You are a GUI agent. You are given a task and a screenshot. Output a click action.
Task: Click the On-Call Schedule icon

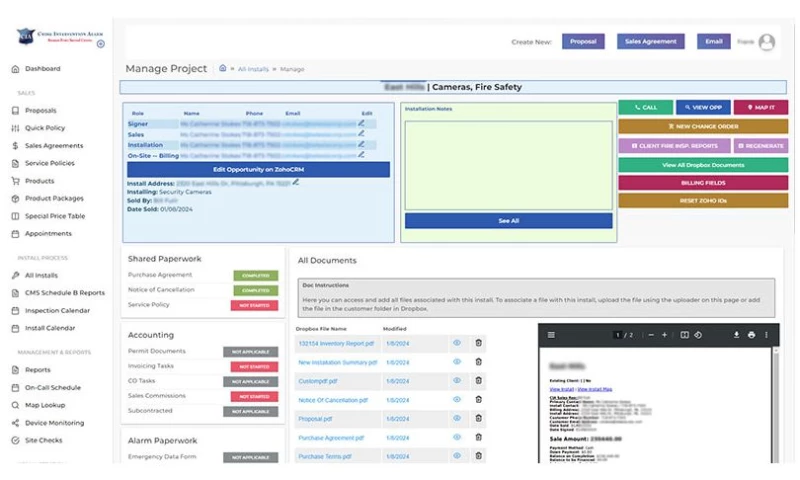click(x=15, y=388)
